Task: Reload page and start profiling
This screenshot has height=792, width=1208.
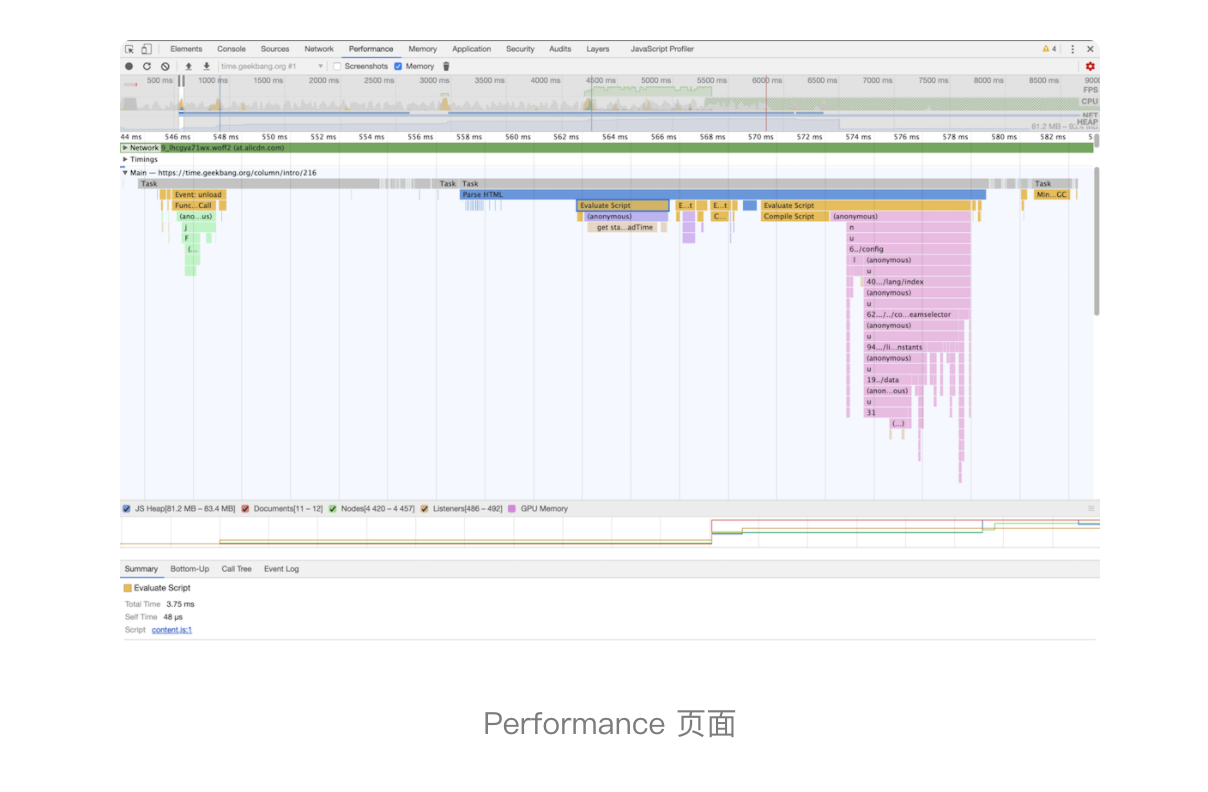Action: click(147, 66)
